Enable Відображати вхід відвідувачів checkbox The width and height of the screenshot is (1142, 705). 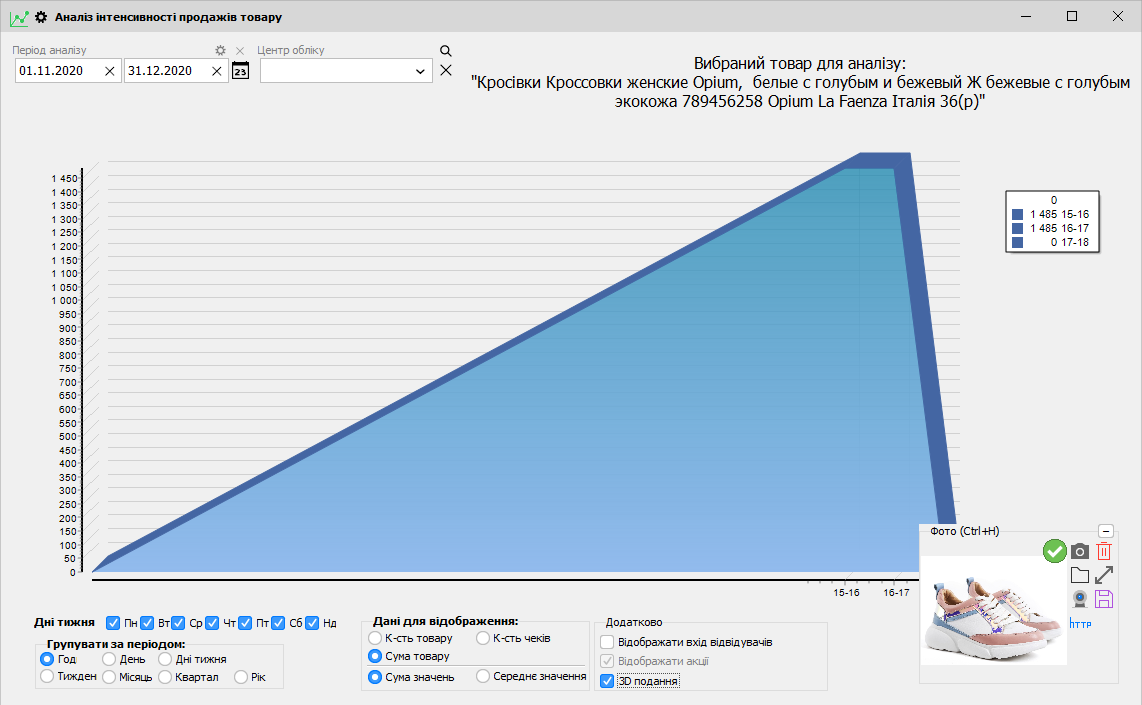(x=607, y=642)
